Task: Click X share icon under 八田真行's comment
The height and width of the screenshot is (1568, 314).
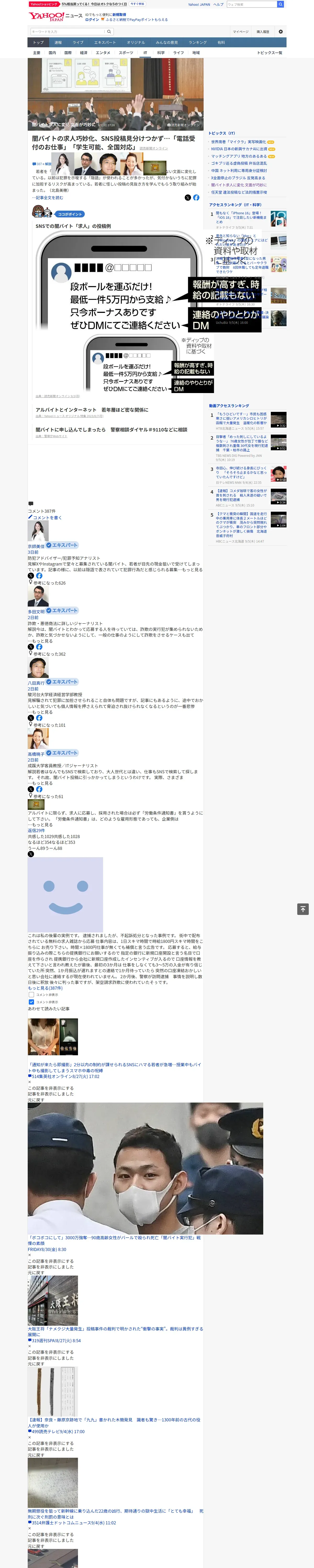Action: click(x=31, y=718)
